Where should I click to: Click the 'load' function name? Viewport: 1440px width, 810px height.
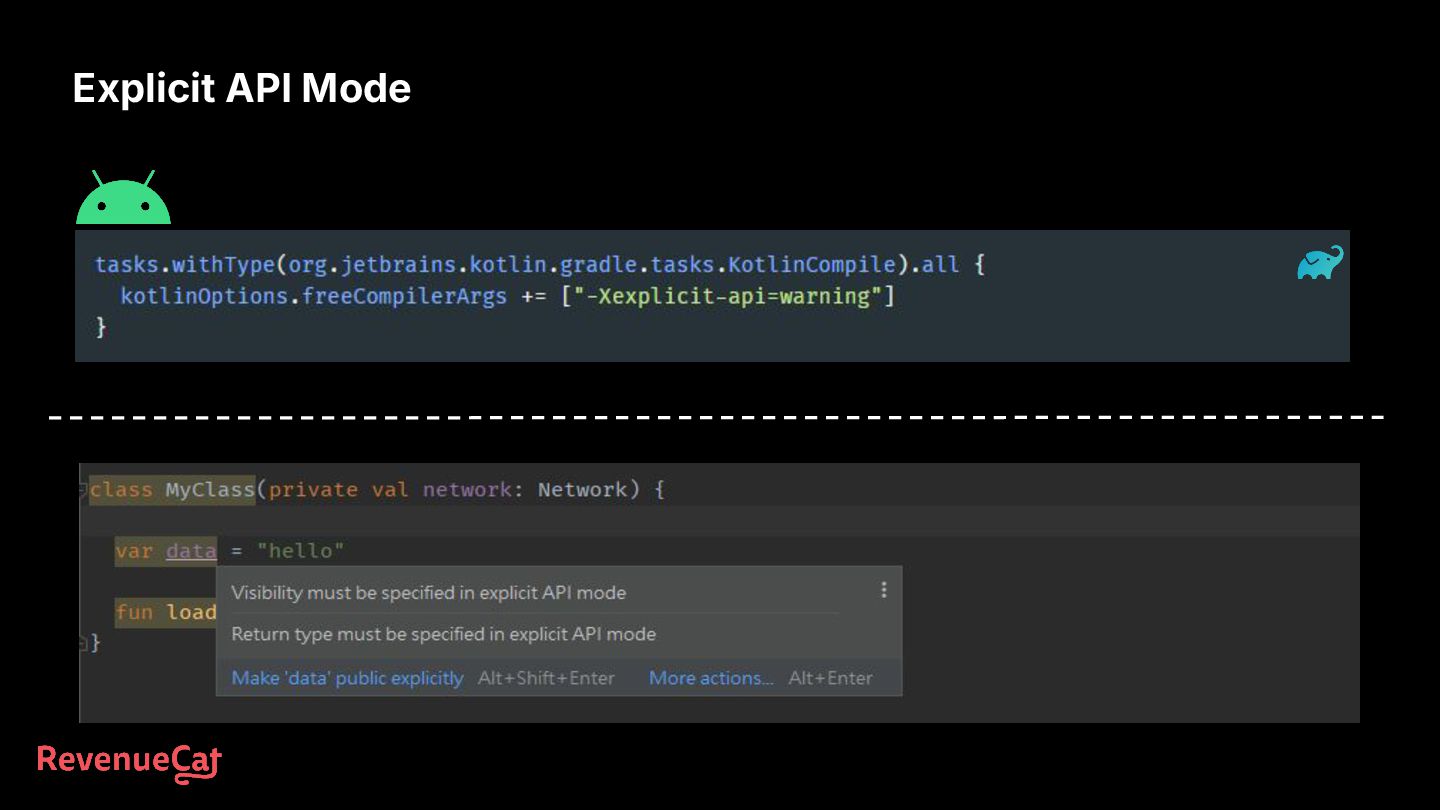tap(191, 612)
